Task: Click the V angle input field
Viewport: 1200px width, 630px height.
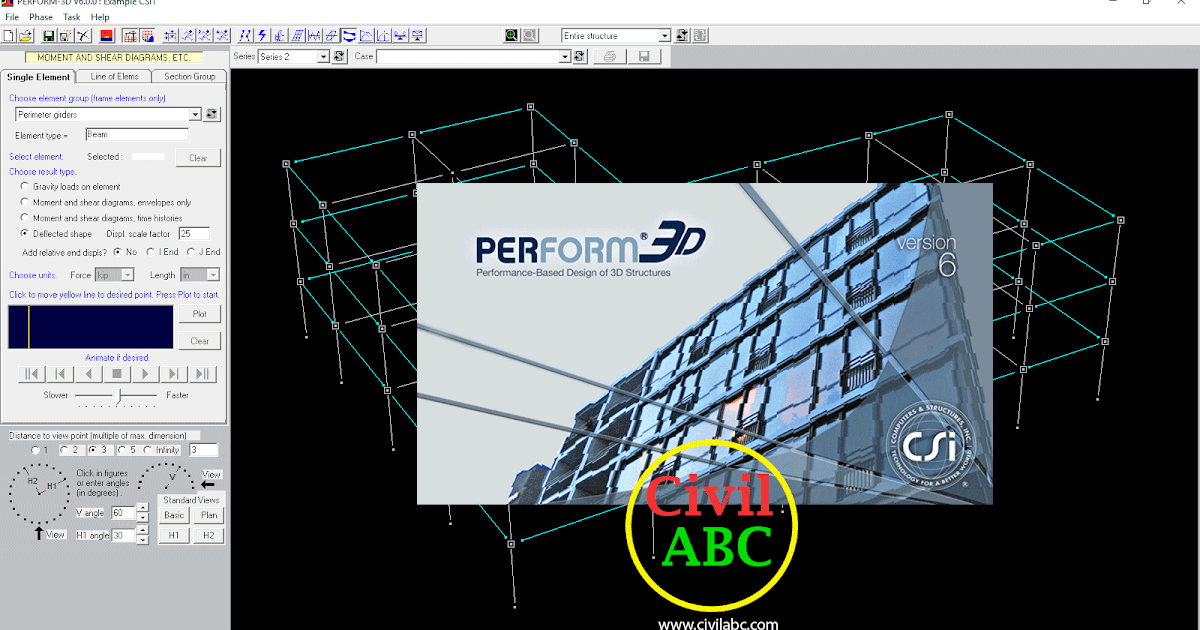Action: pos(123,513)
